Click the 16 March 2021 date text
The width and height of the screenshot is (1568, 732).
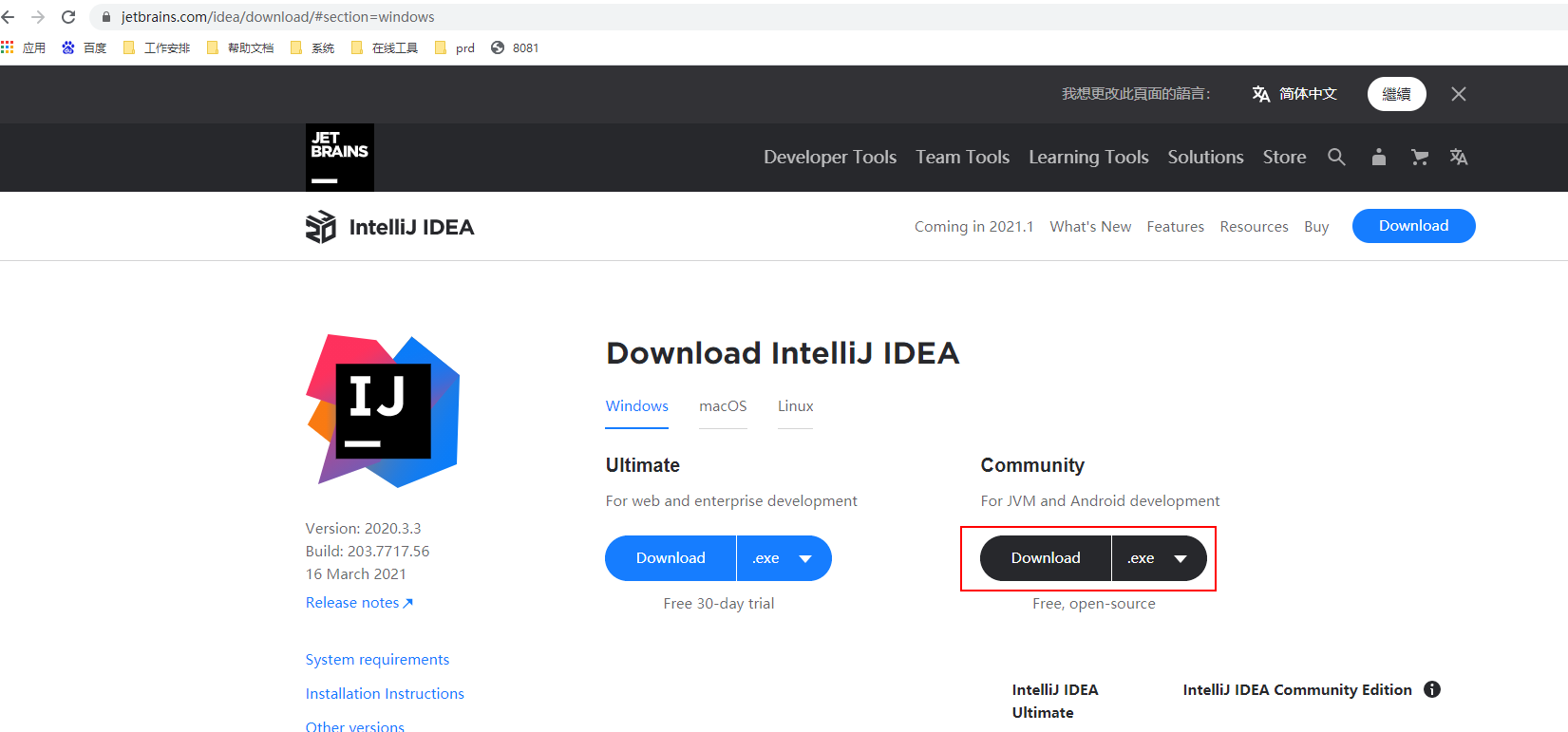[x=356, y=574]
